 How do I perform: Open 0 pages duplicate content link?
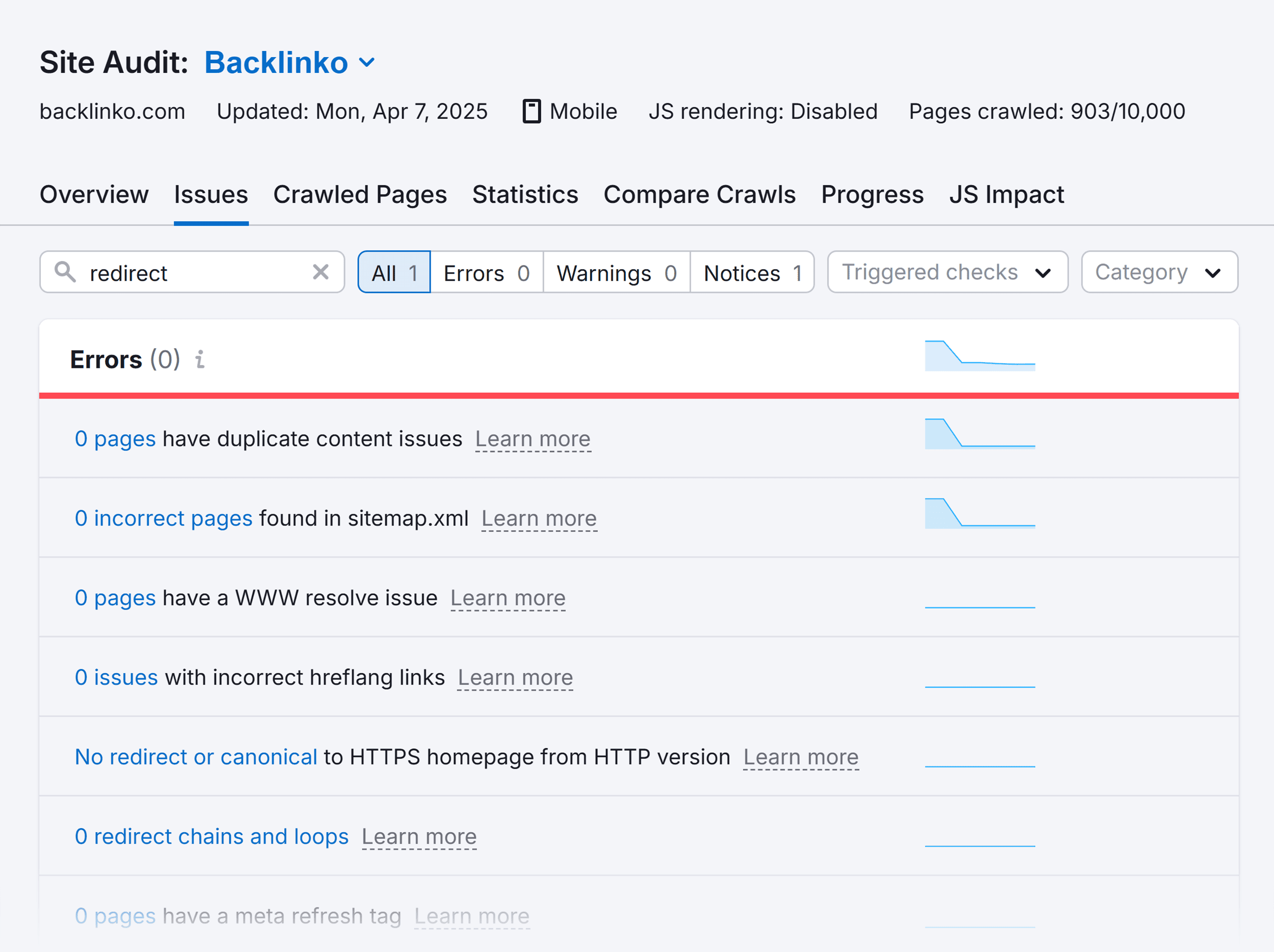coord(115,439)
